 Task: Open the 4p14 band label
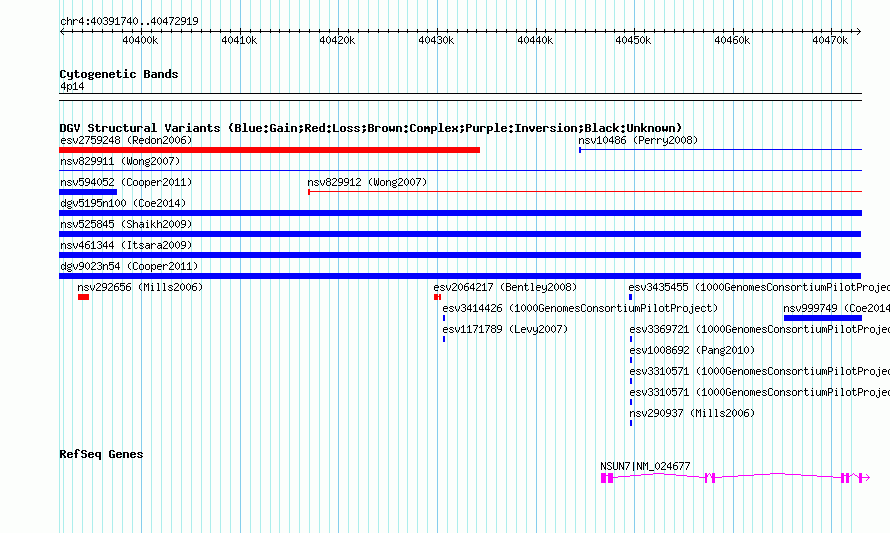[72, 86]
